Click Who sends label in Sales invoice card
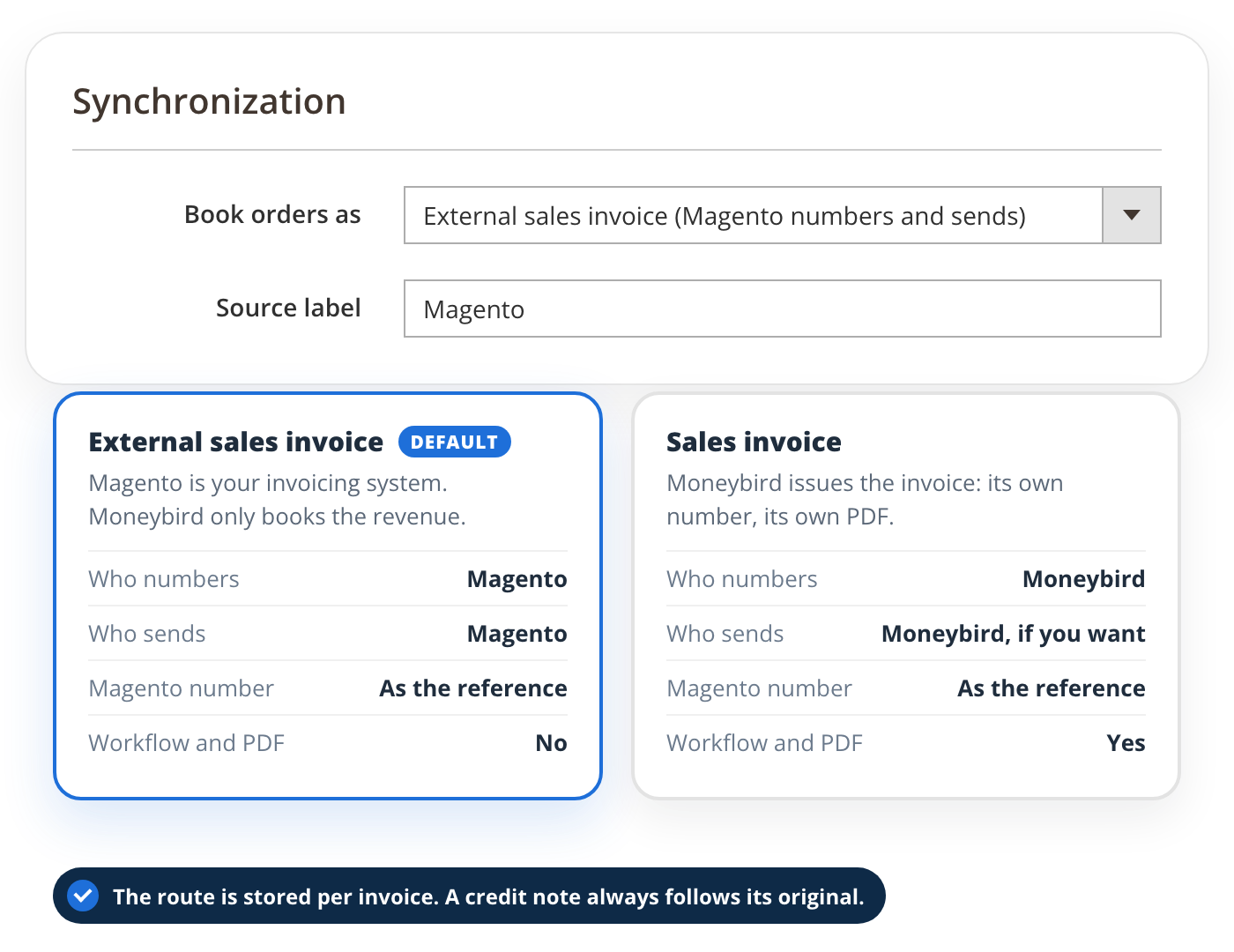 725,634
